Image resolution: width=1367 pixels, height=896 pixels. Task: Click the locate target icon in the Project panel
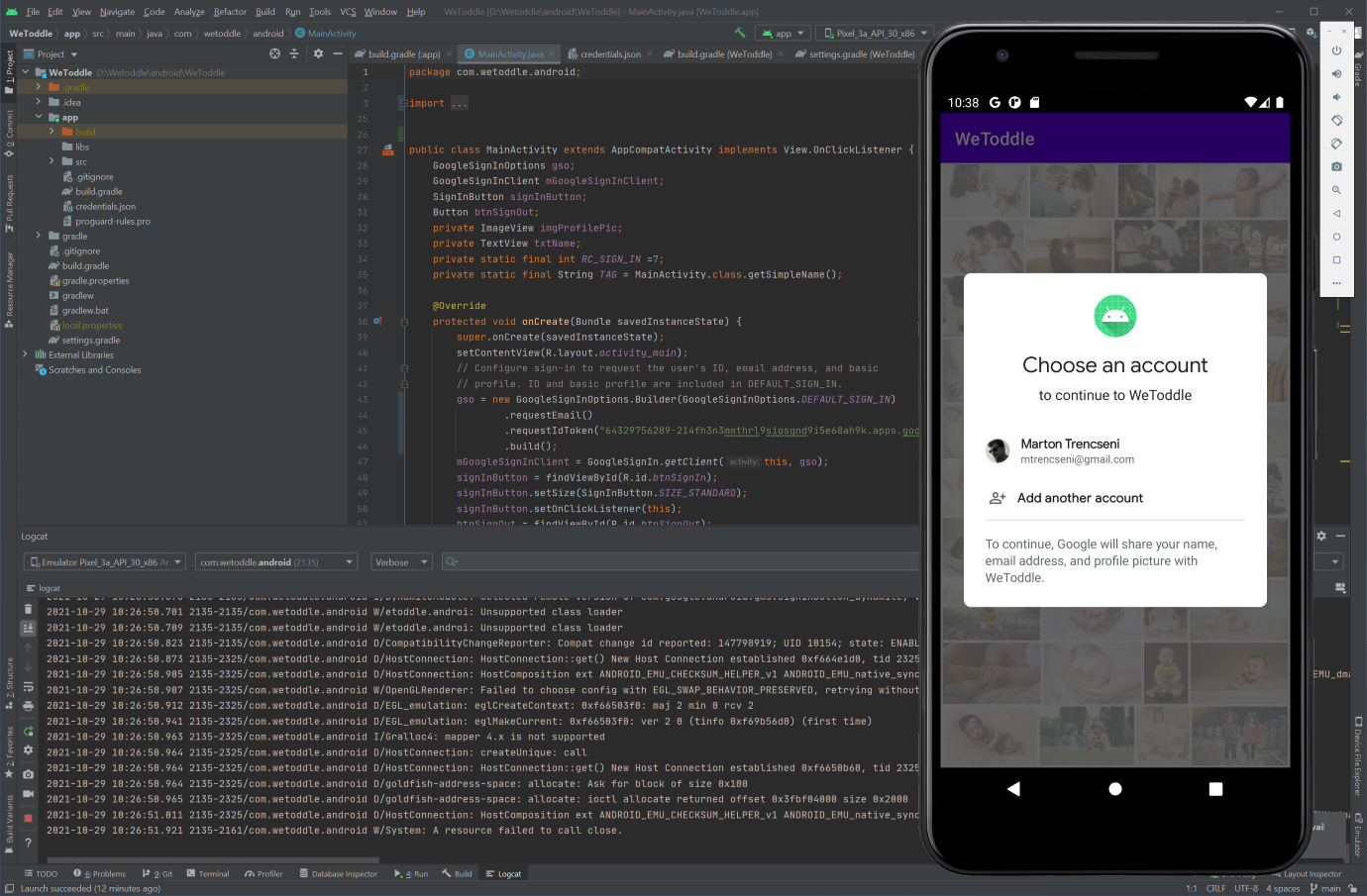tap(274, 53)
